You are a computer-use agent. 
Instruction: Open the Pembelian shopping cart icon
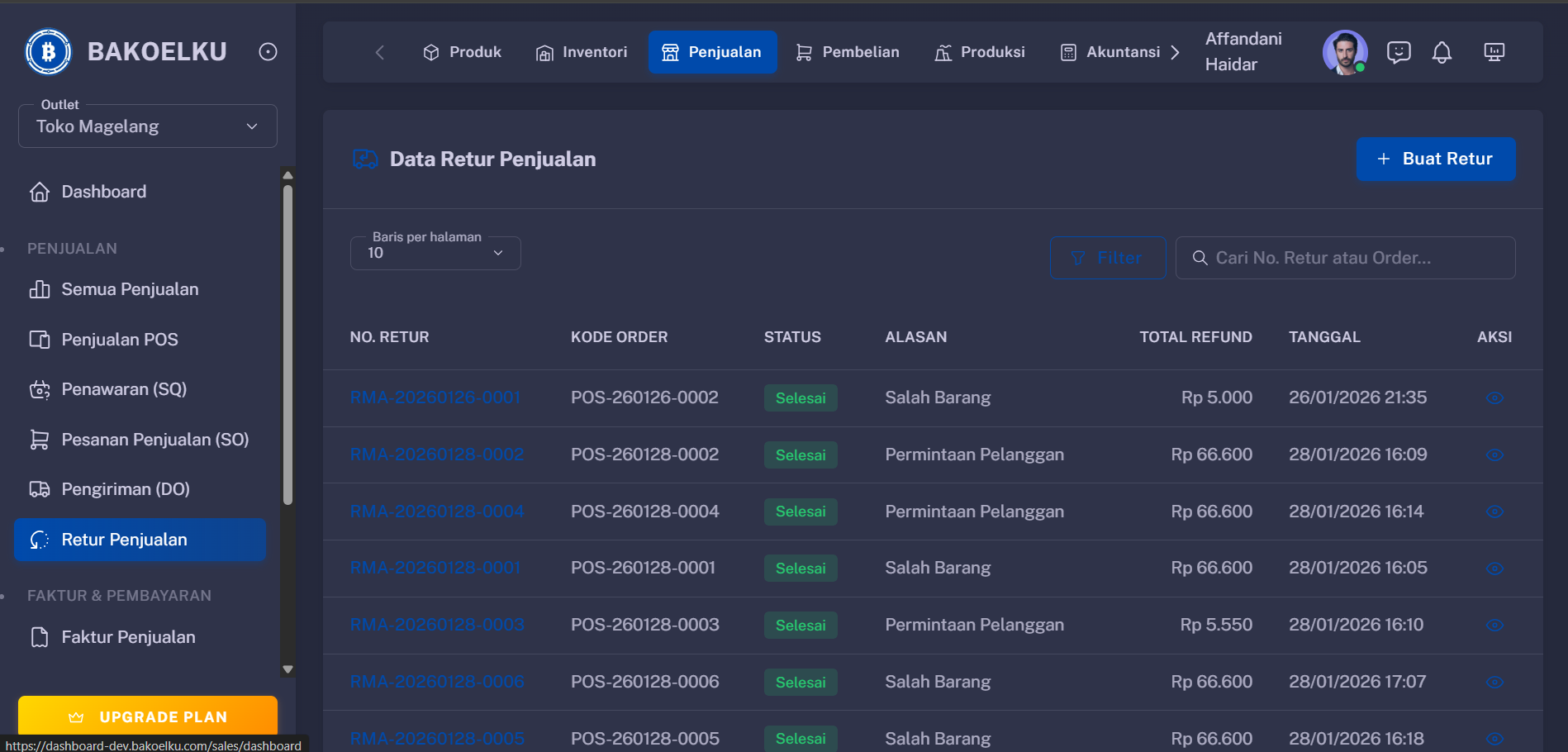(803, 52)
